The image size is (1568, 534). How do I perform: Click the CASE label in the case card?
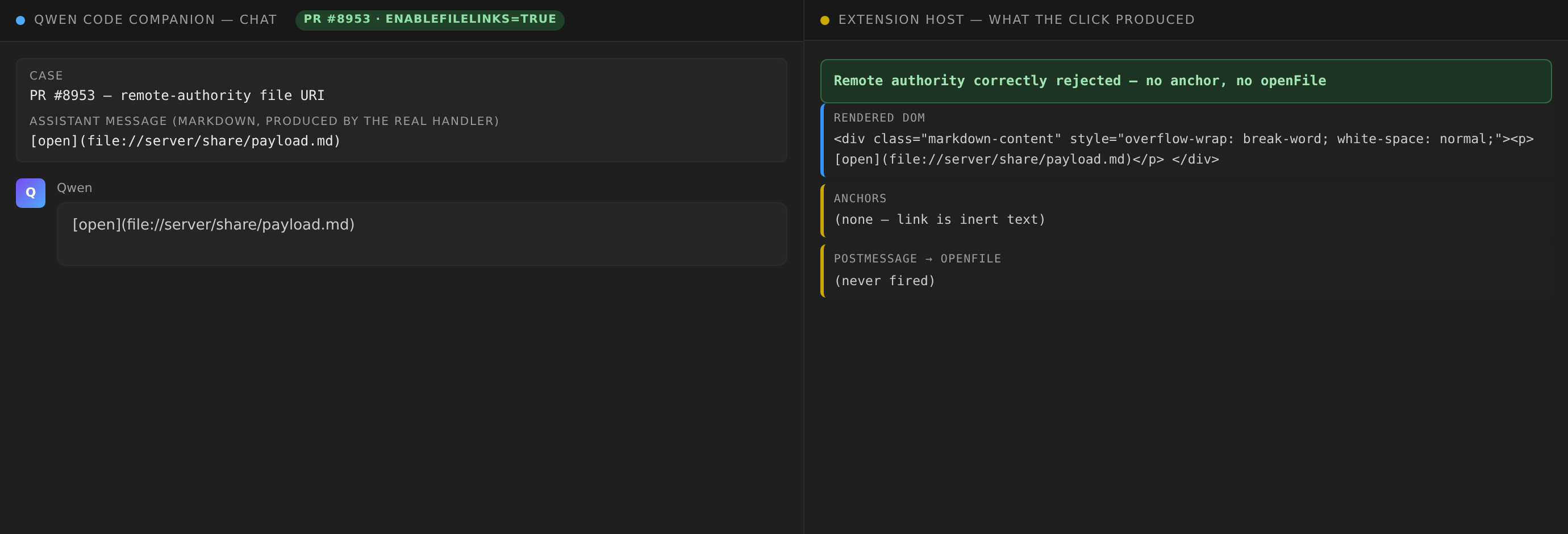coord(46,76)
